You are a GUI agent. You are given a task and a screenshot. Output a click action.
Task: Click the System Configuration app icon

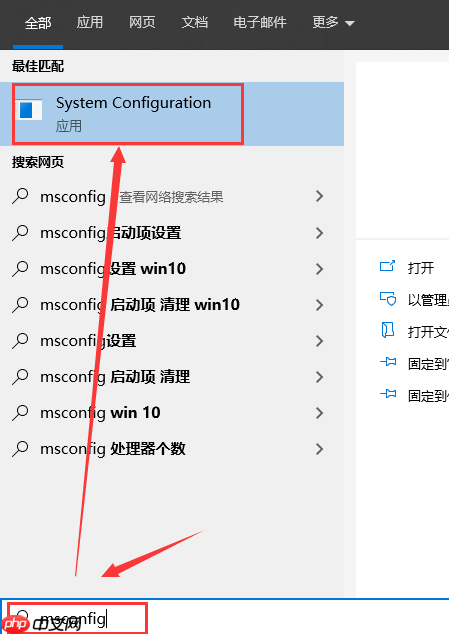pos(29,110)
